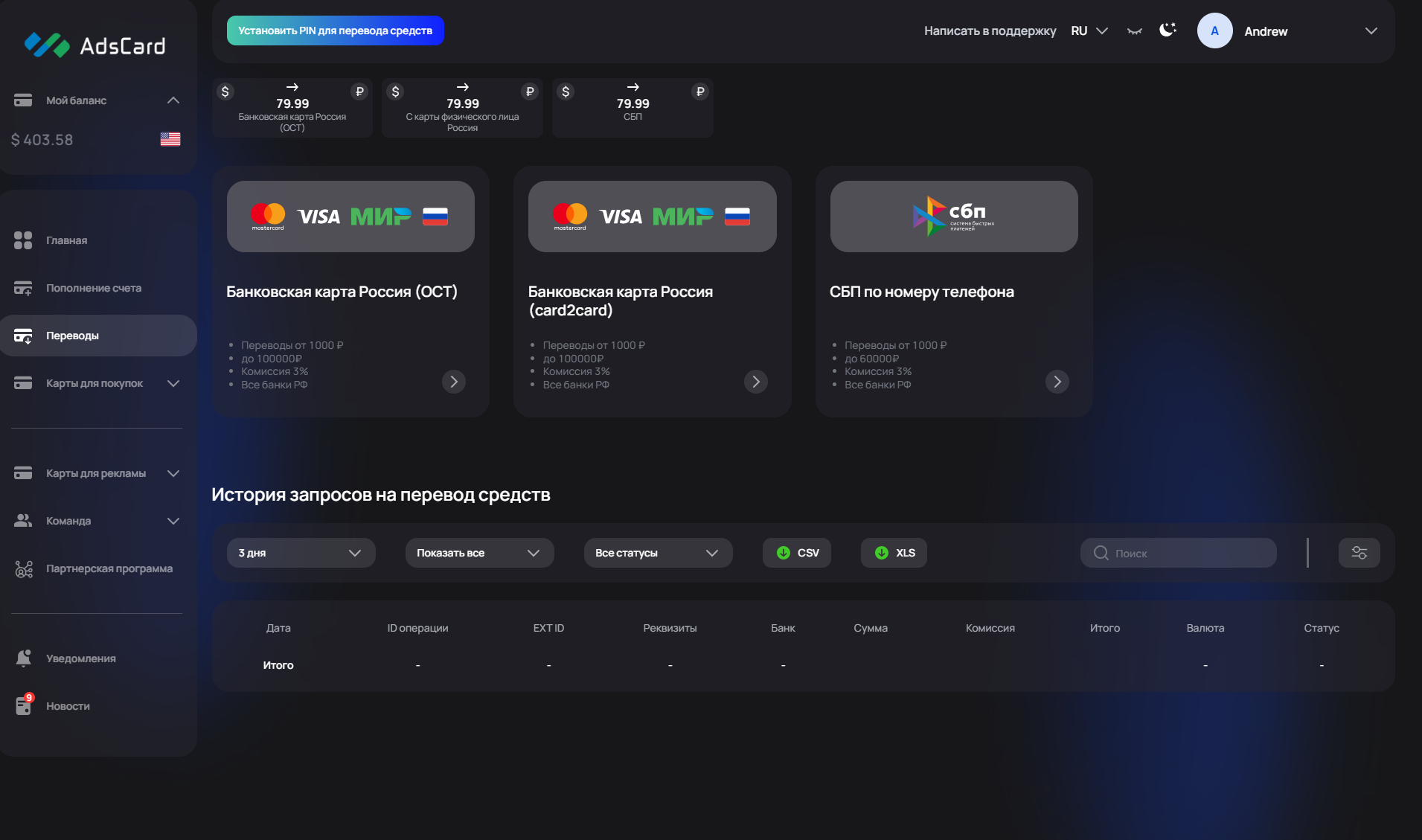This screenshot has height=840, width=1422.
Task: Click the Дата column header
Action: coord(278,628)
